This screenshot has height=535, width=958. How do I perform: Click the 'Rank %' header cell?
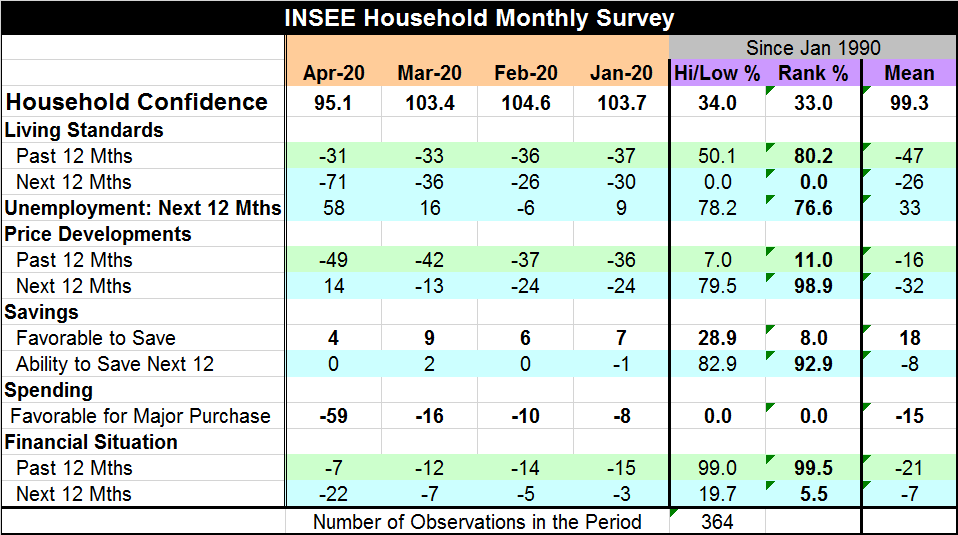(813, 73)
